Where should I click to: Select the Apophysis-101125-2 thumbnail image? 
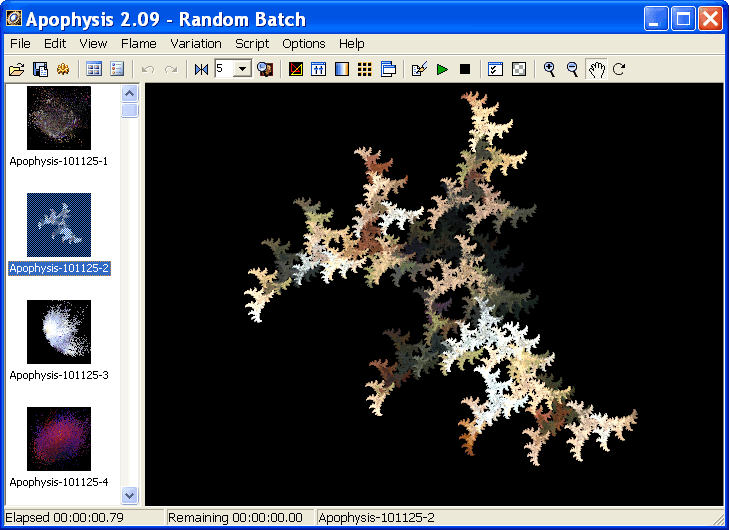click(x=59, y=225)
